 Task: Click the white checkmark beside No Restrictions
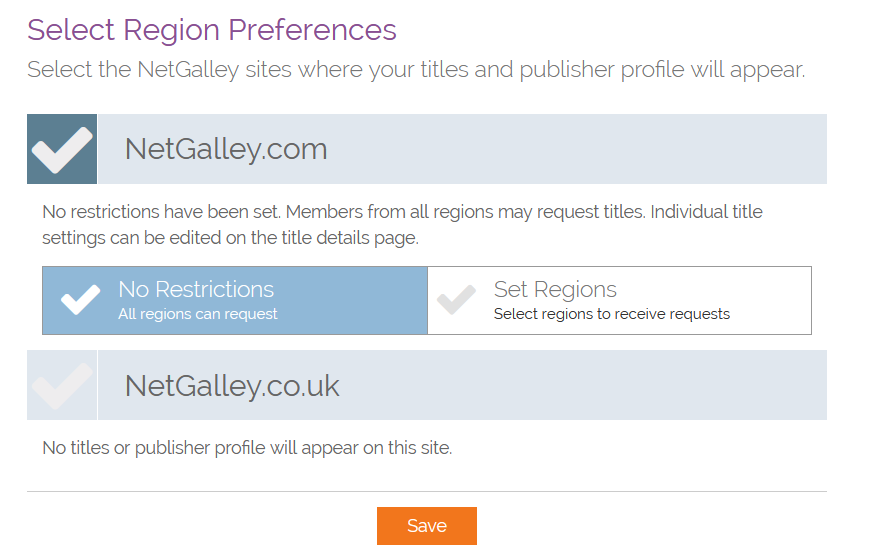click(x=80, y=299)
